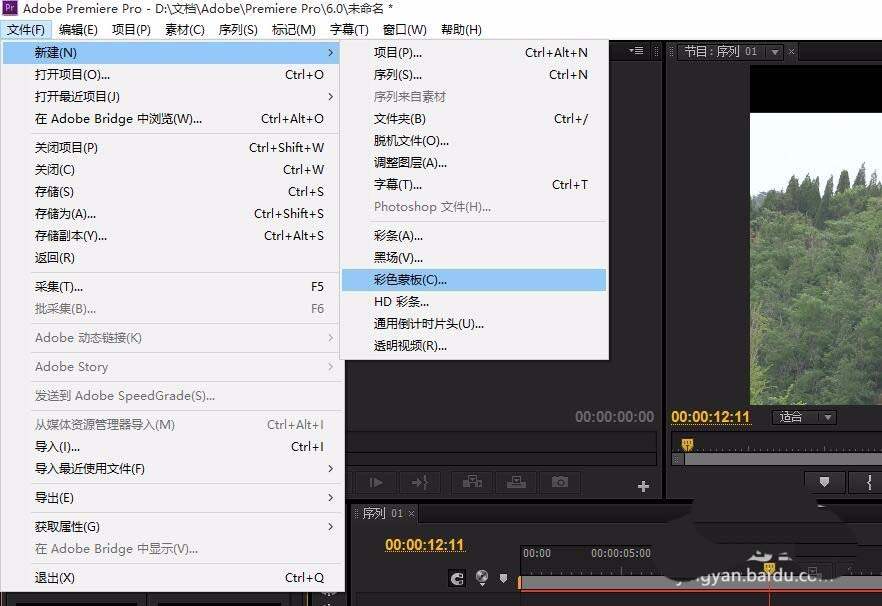Toggle the snap magnet icon in timeline
The image size is (882, 606).
tap(457, 578)
